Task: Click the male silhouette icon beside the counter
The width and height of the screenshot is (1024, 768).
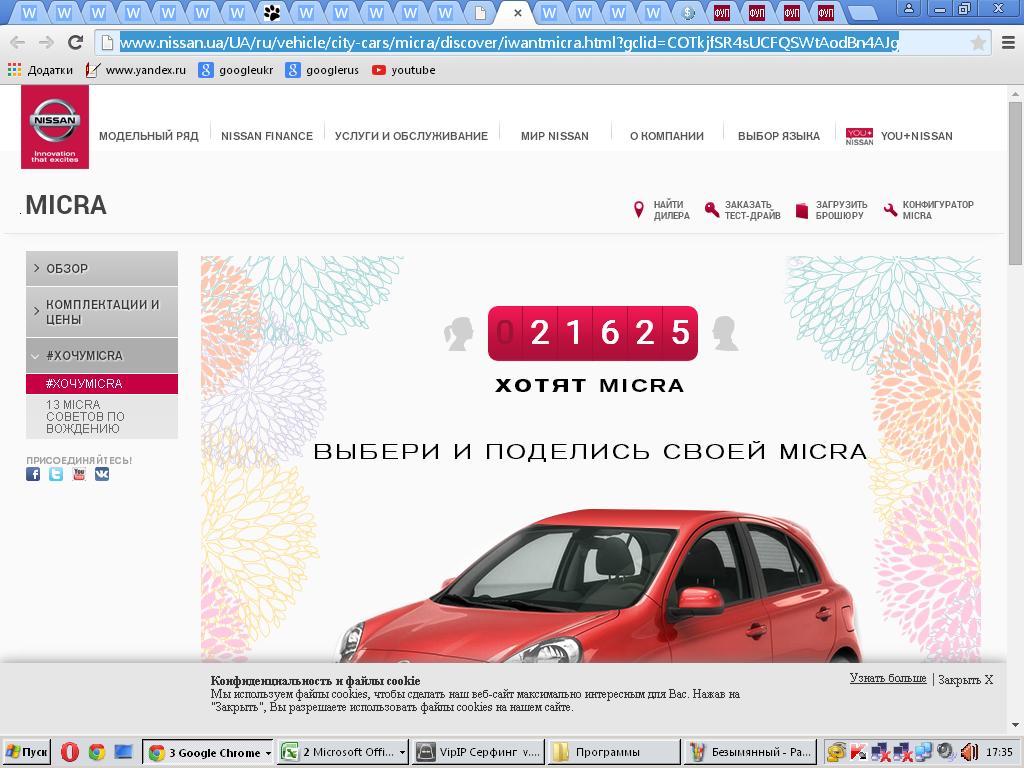Action: pos(724,334)
